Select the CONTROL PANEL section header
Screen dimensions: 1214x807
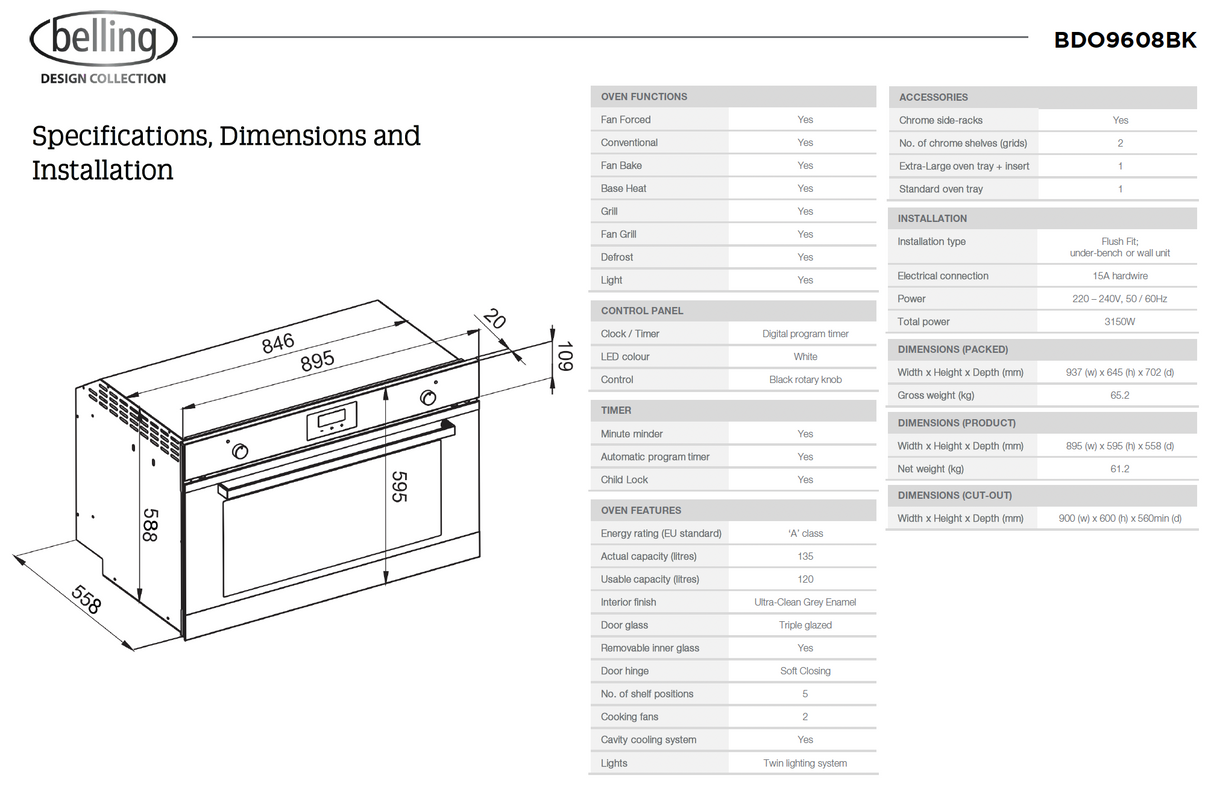click(x=642, y=311)
